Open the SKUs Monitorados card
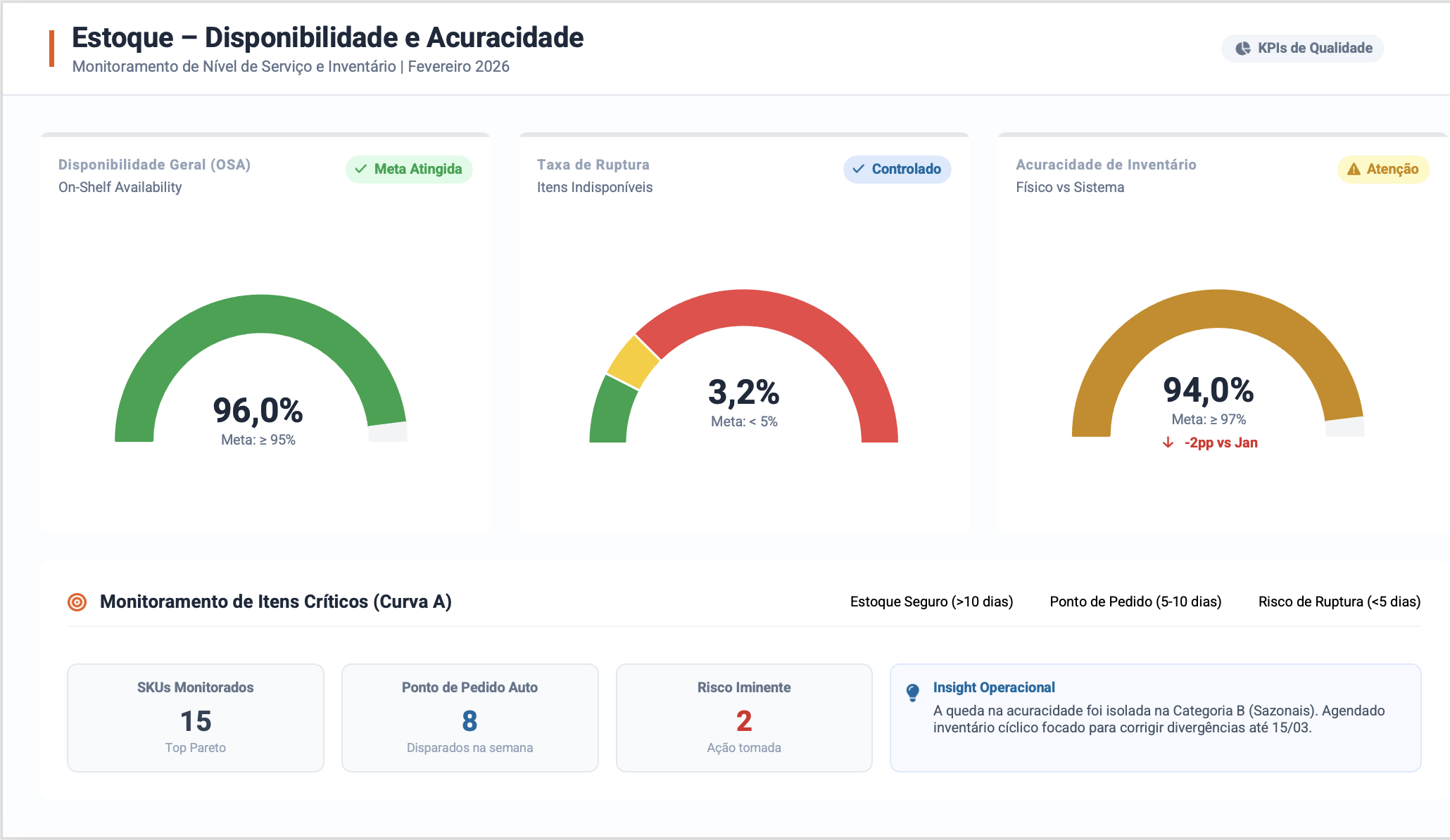Image resolution: width=1450 pixels, height=840 pixels. tap(196, 718)
